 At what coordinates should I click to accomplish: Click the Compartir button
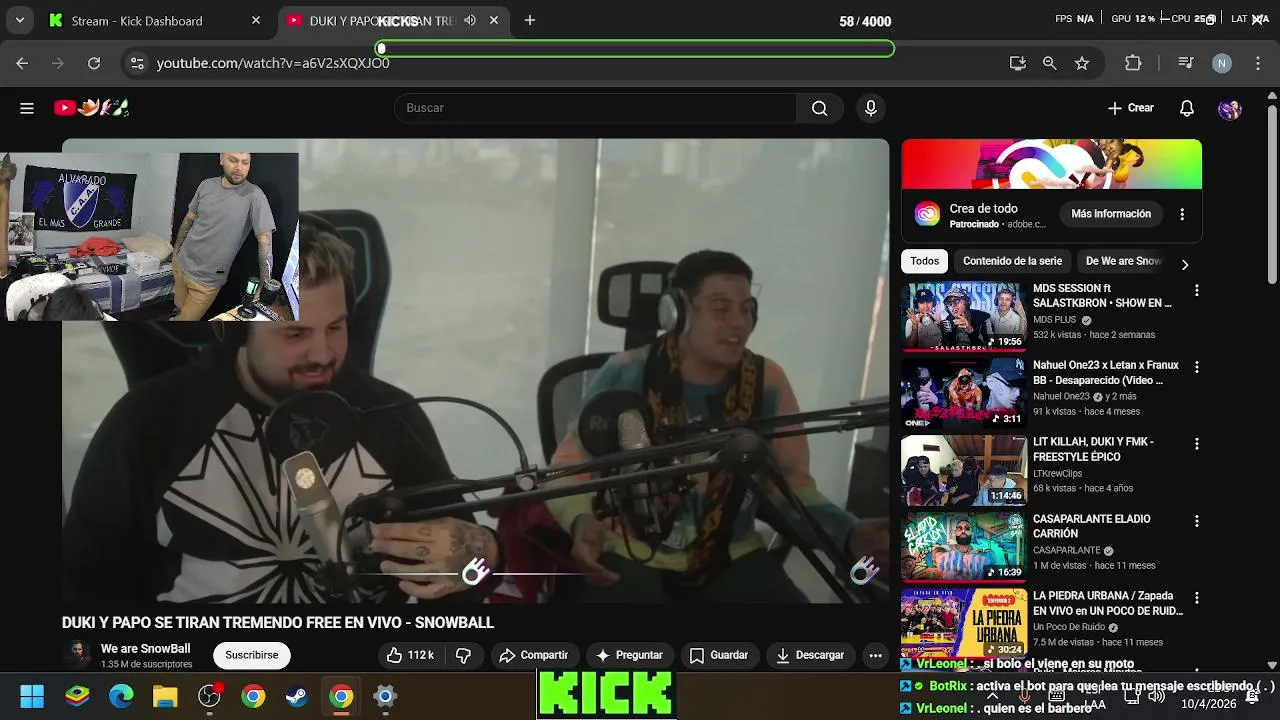pyautogui.click(x=534, y=655)
